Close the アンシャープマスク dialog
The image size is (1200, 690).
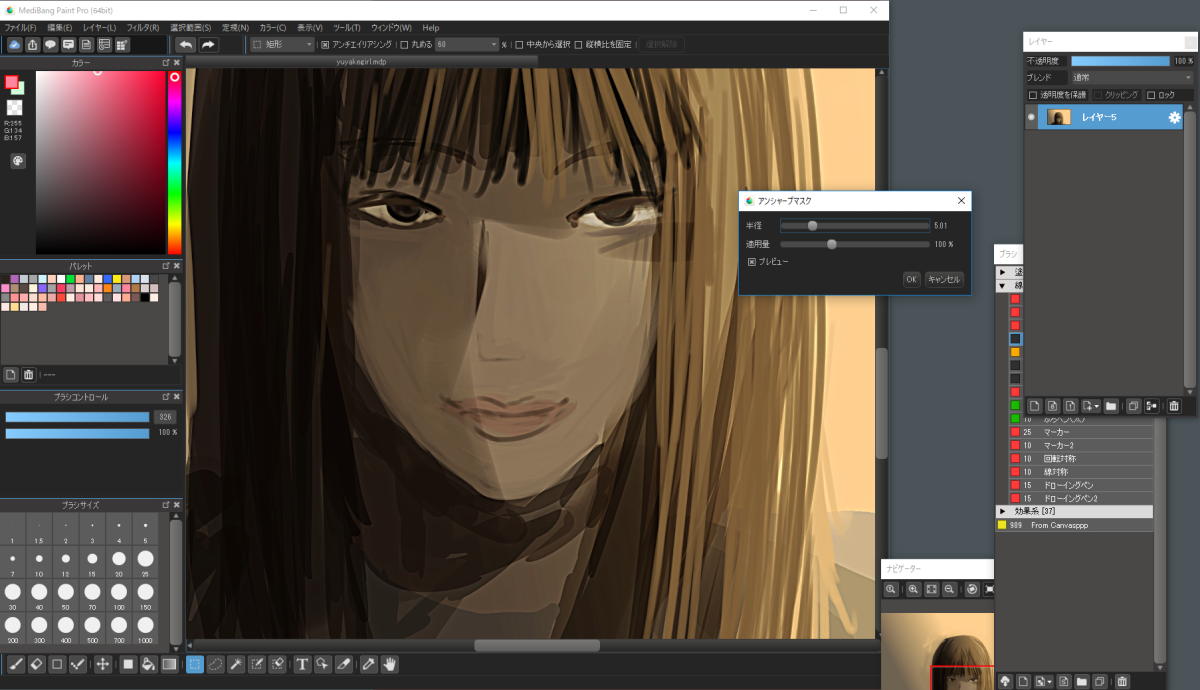point(961,201)
